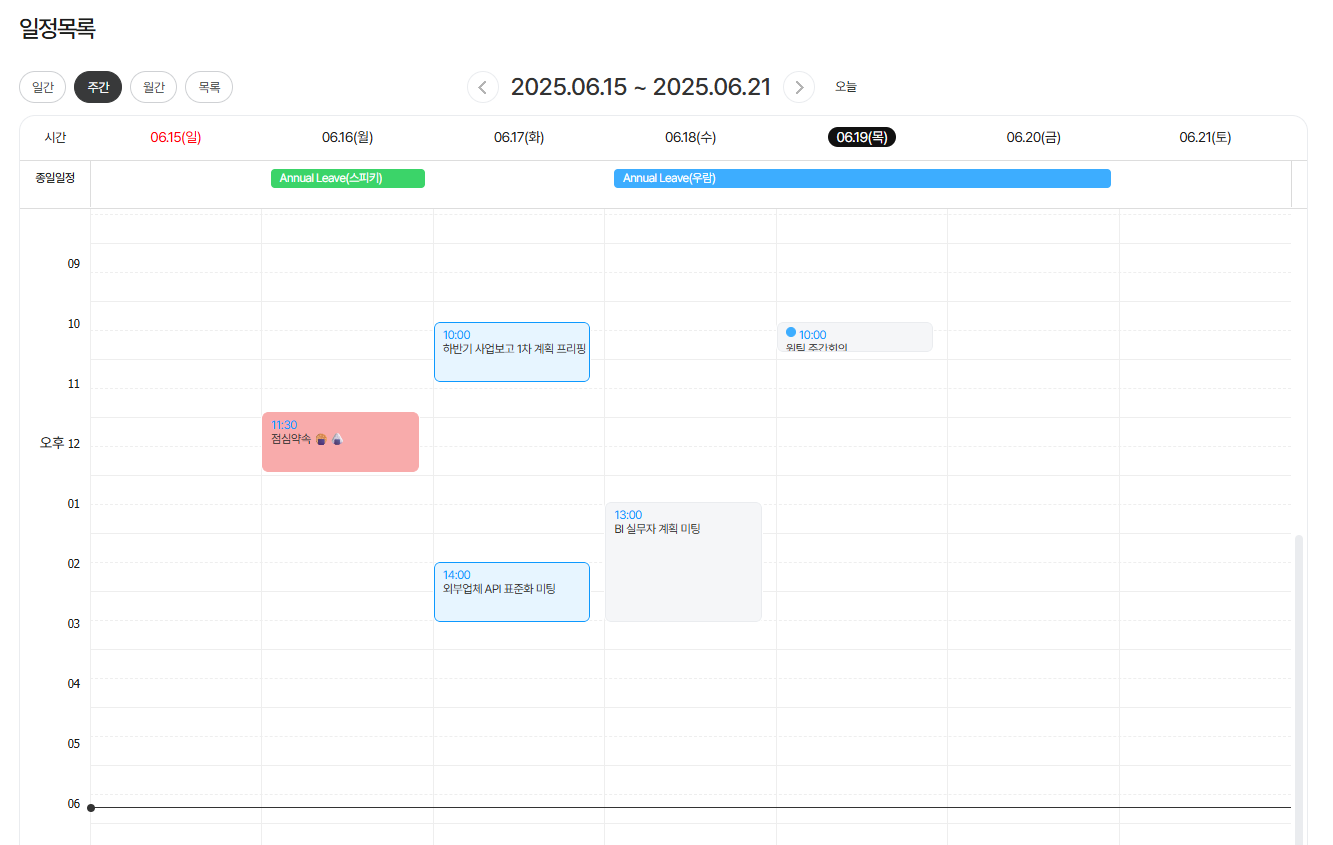
Task: Open 하반기 사업보고 1차 계획 프리핑 event
Action: [x=511, y=351]
